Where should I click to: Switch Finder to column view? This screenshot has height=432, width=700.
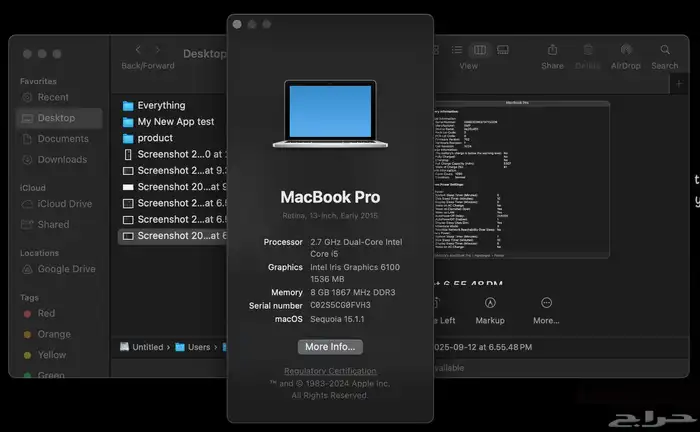pyautogui.click(x=480, y=50)
